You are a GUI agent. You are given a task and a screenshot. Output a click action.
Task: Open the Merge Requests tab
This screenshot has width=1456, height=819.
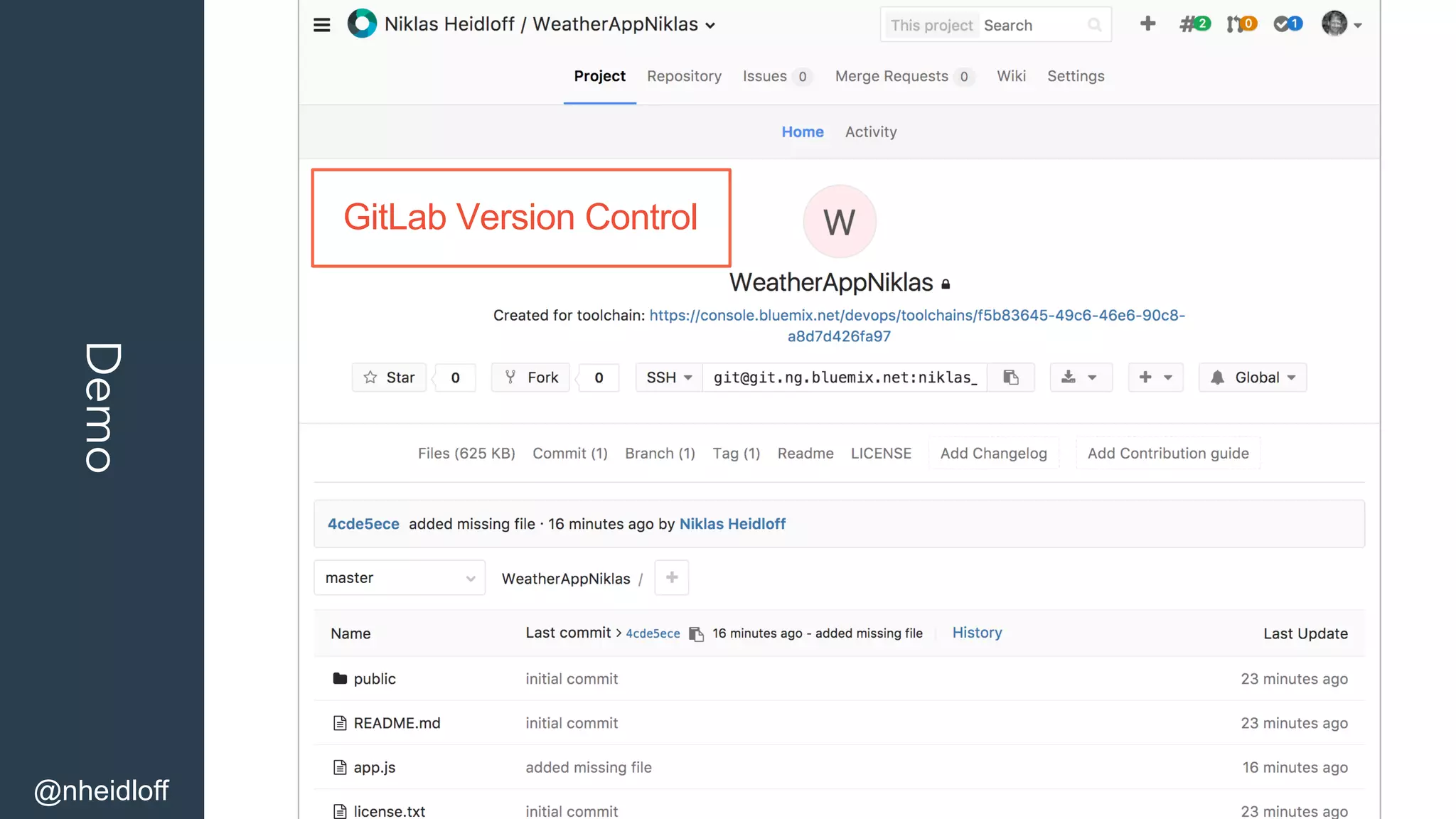click(x=904, y=76)
